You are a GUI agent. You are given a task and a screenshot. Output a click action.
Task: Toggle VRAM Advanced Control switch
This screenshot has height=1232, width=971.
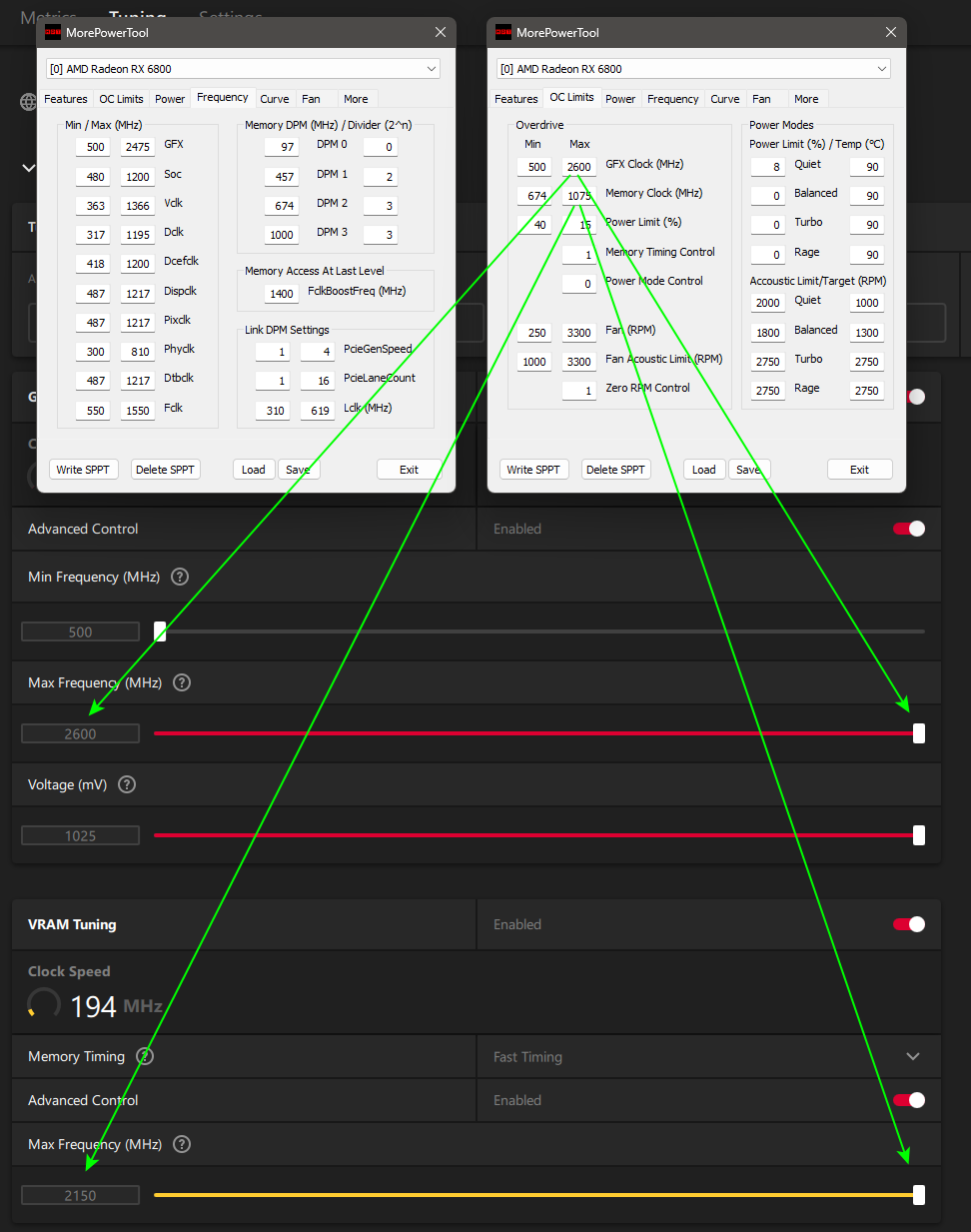[x=909, y=1100]
